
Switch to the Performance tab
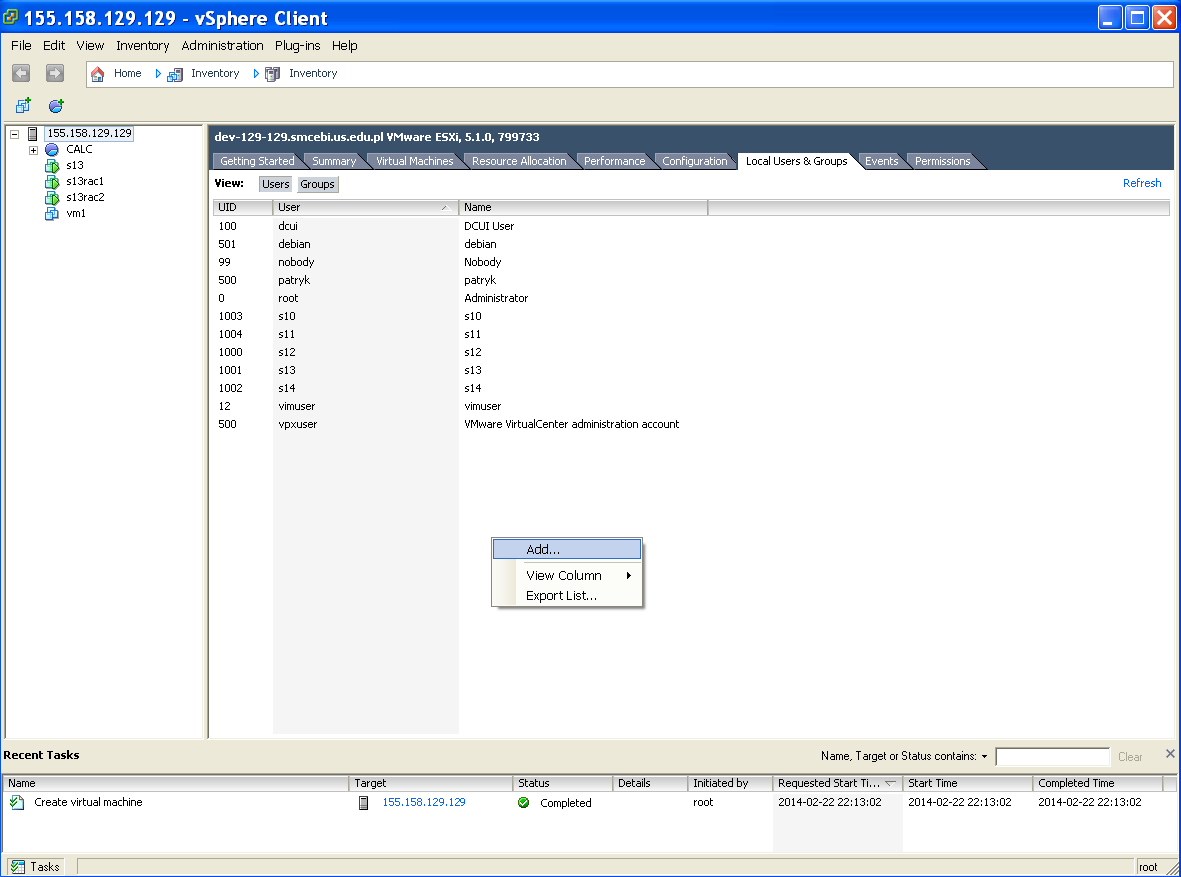615,161
